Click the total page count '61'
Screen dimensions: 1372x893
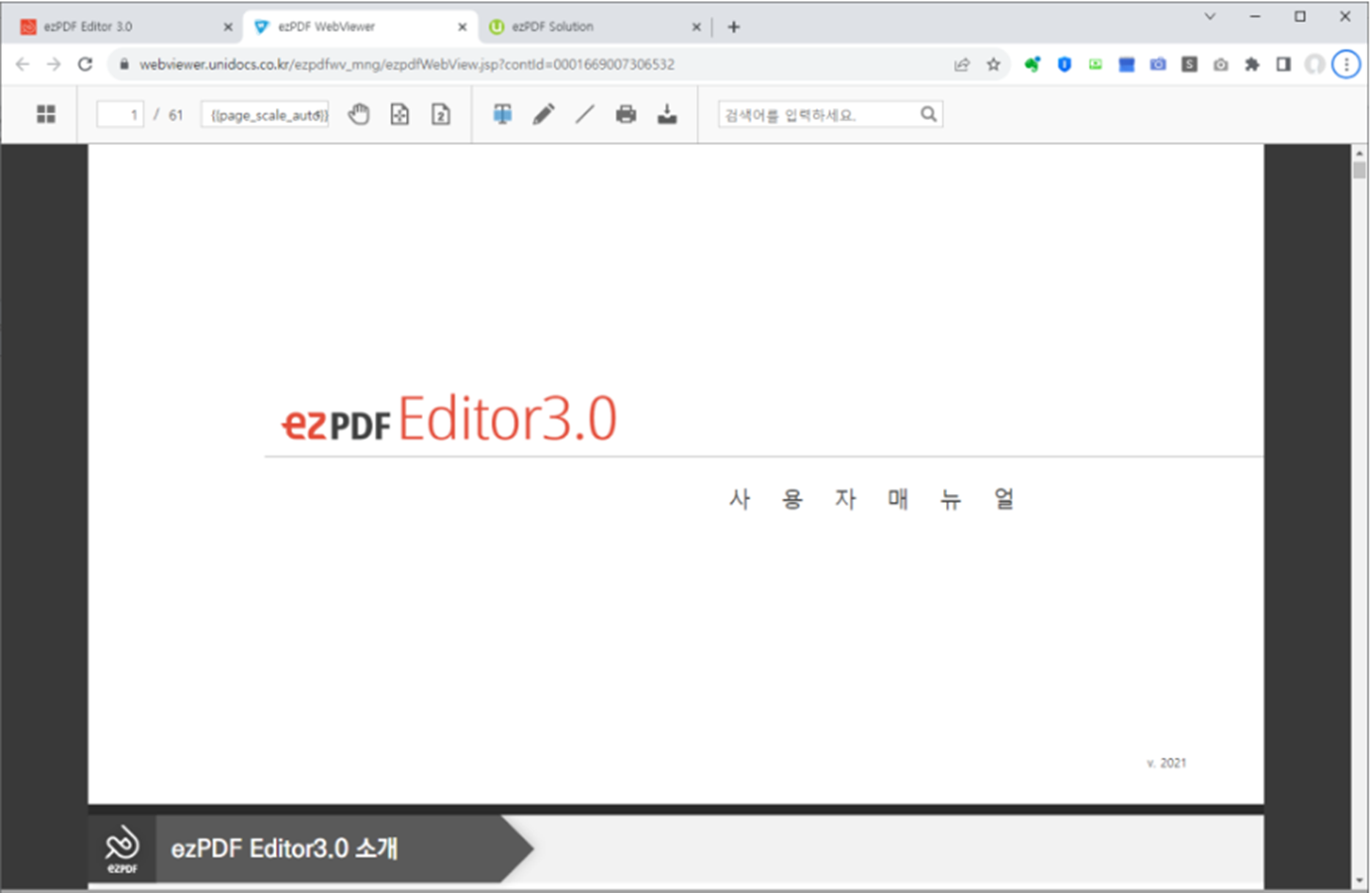[176, 115]
